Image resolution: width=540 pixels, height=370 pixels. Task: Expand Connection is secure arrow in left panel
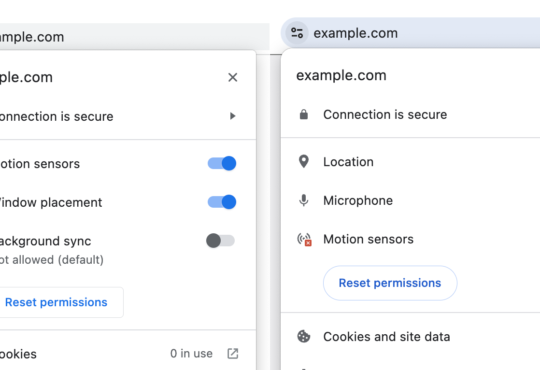233,116
